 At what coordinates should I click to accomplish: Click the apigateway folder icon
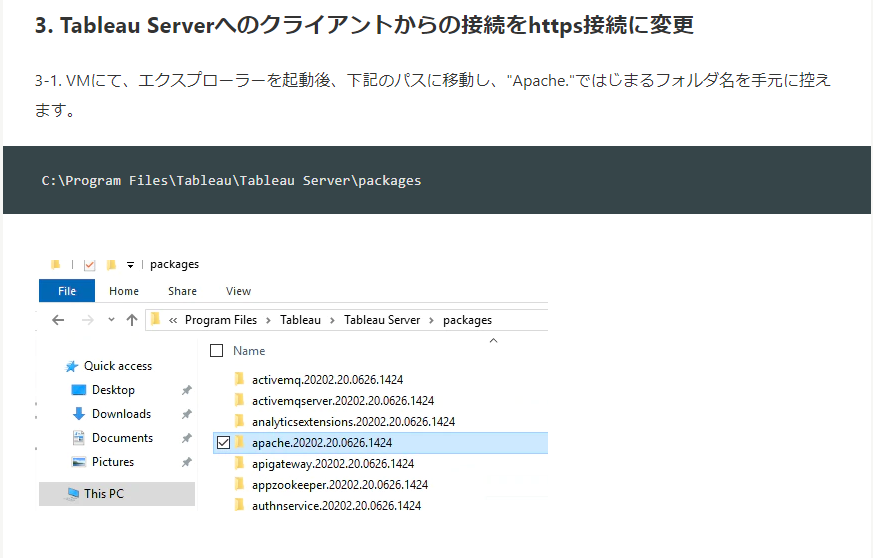coord(239,463)
